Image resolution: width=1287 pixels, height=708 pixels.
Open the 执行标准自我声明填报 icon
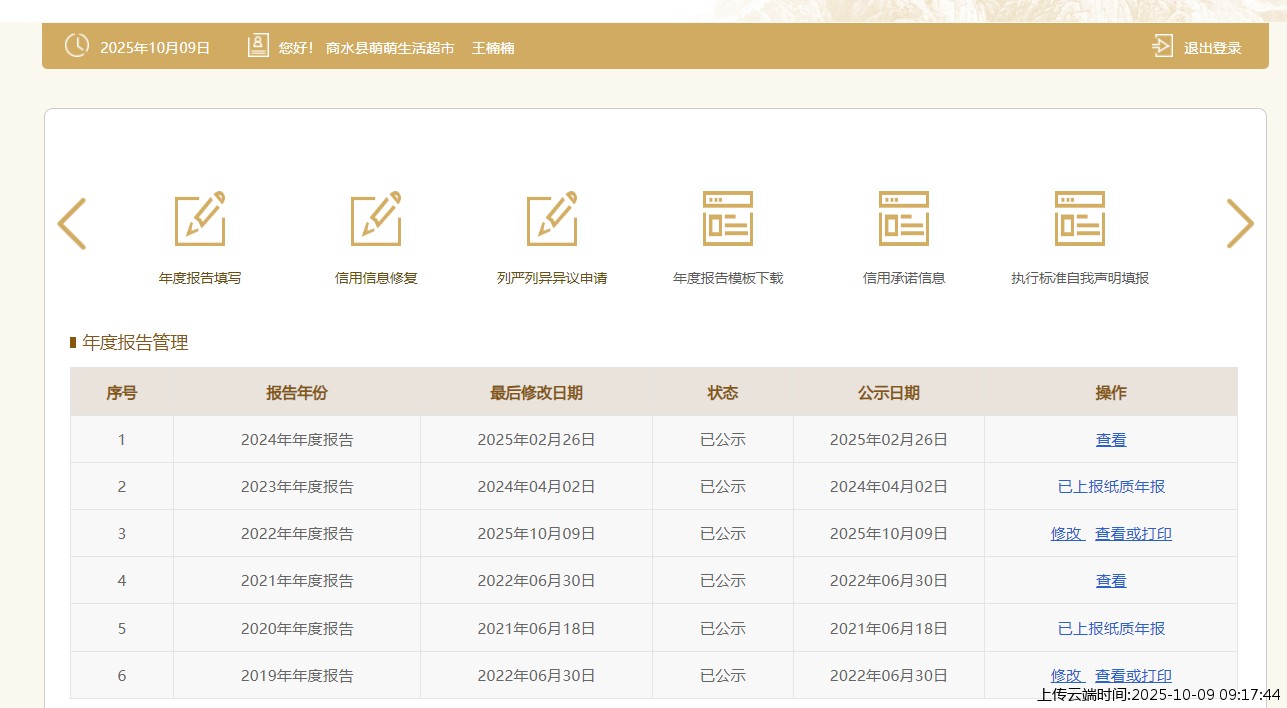point(1080,219)
